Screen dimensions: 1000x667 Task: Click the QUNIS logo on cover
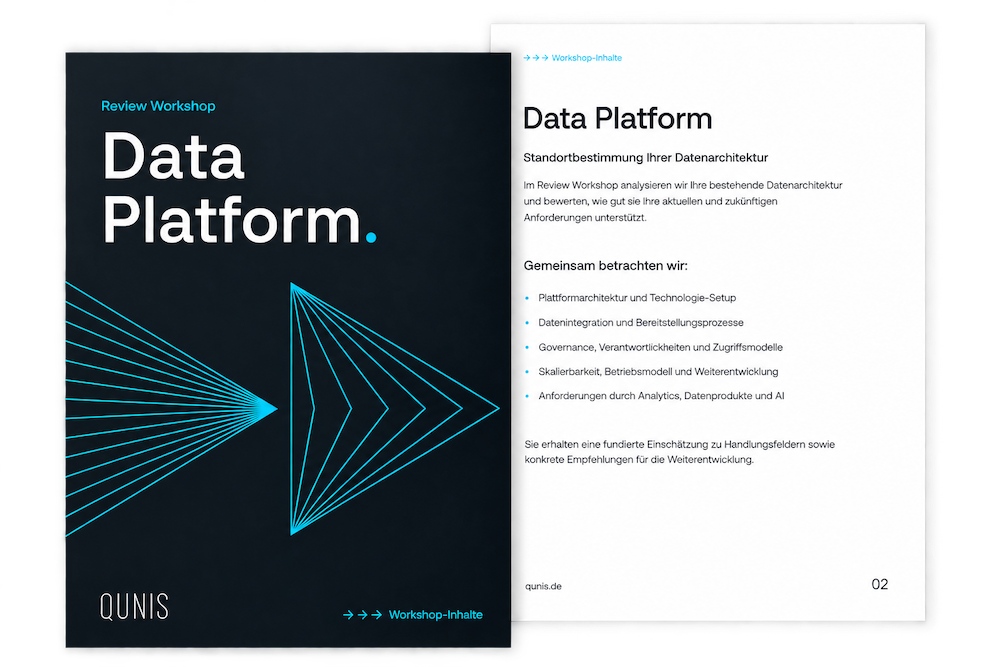click(x=134, y=606)
